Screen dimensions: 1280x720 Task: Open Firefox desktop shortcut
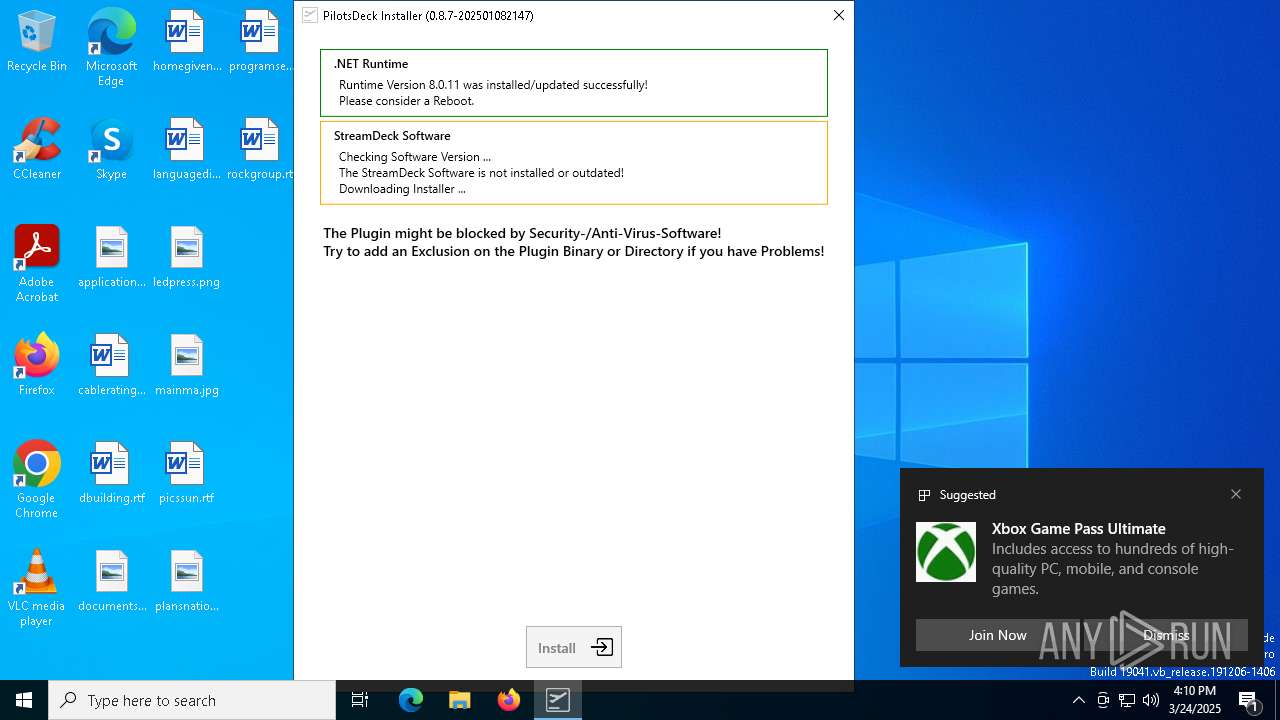click(x=37, y=366)
